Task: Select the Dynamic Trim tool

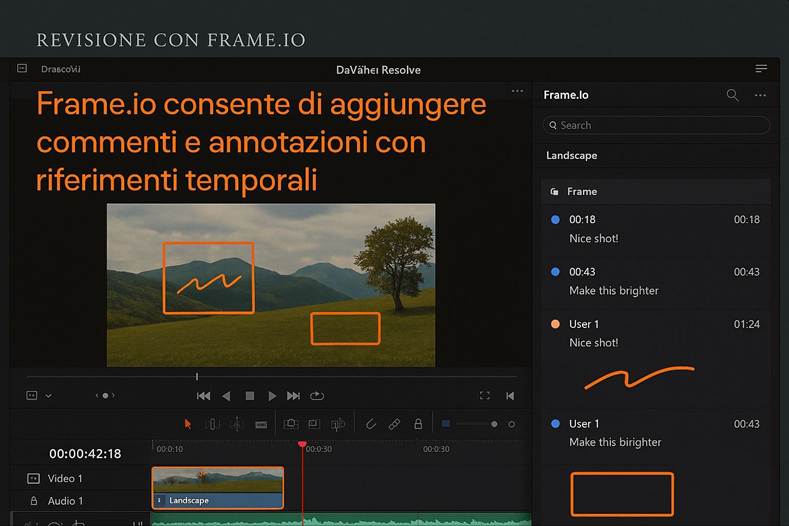Action: coord(236,424)
